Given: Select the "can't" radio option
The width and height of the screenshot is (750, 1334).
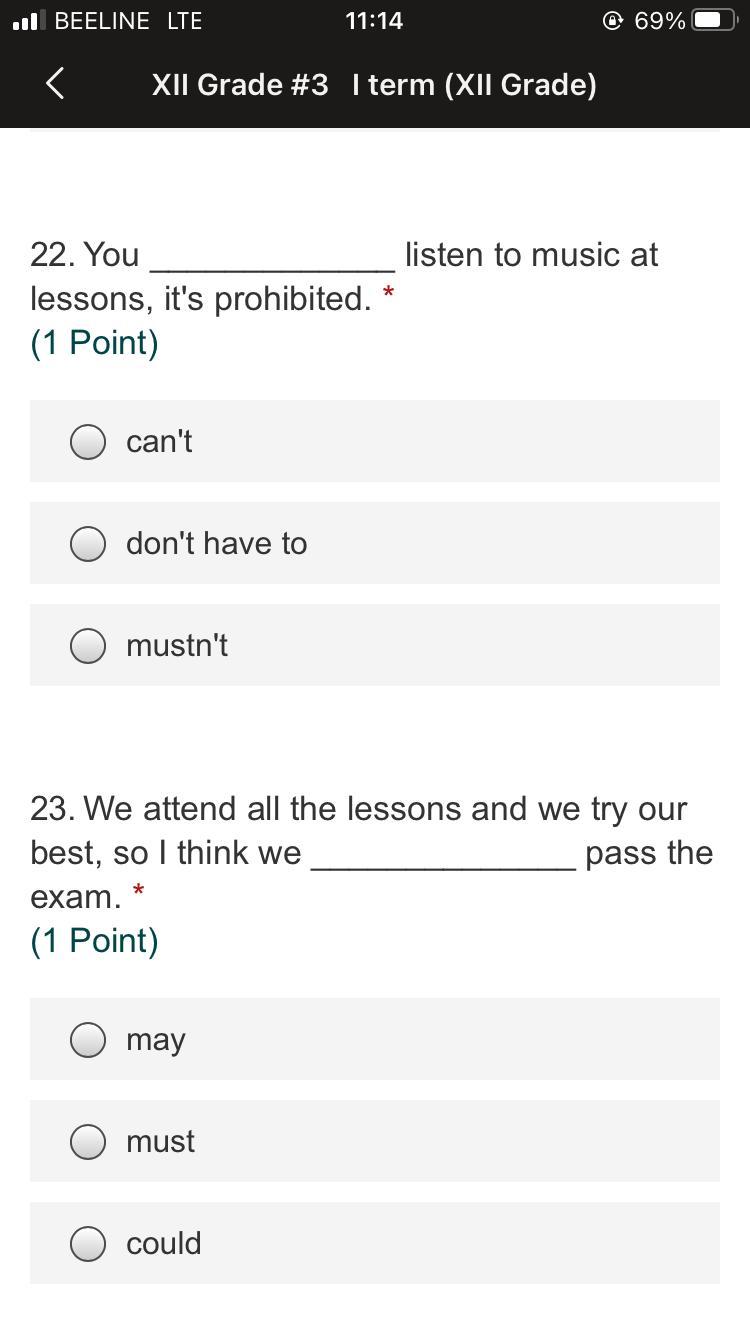Looking at the screenshot, I should [x=88, y=441].
